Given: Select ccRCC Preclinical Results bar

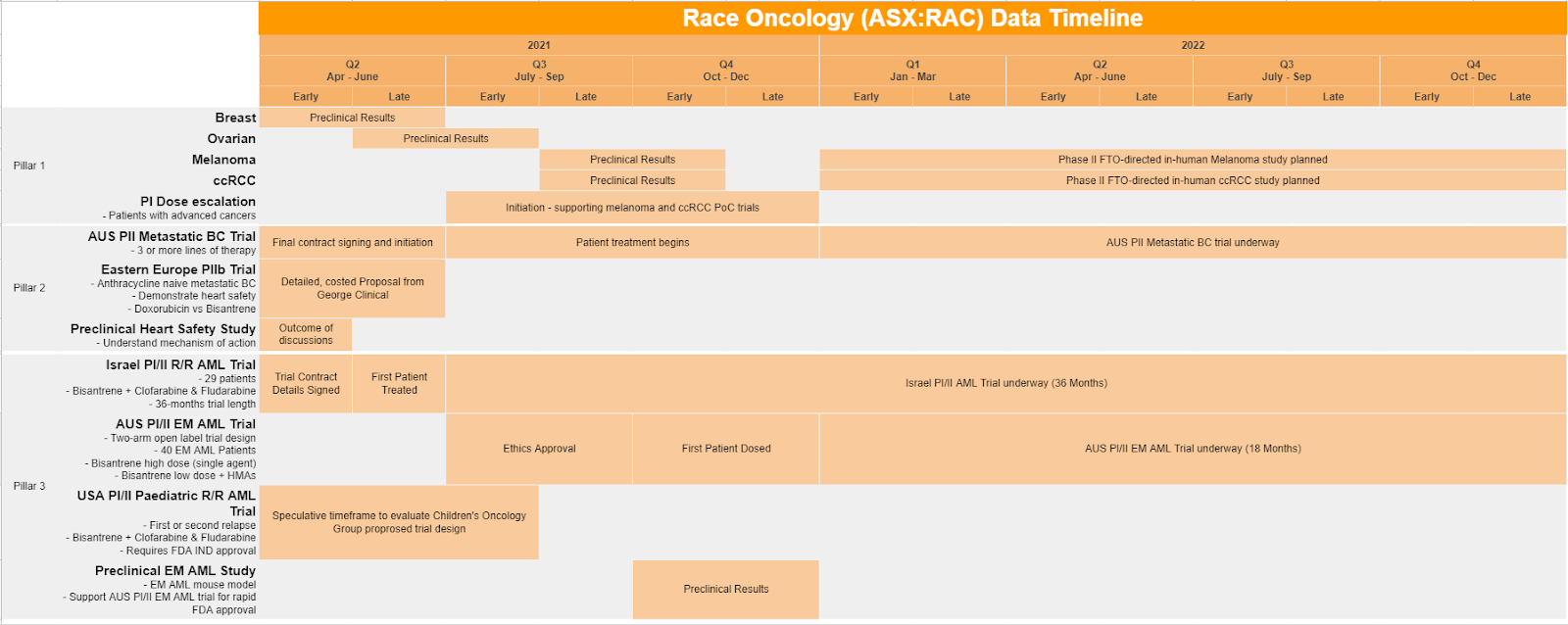Looking at the screenshot, I should pos(632,180).
